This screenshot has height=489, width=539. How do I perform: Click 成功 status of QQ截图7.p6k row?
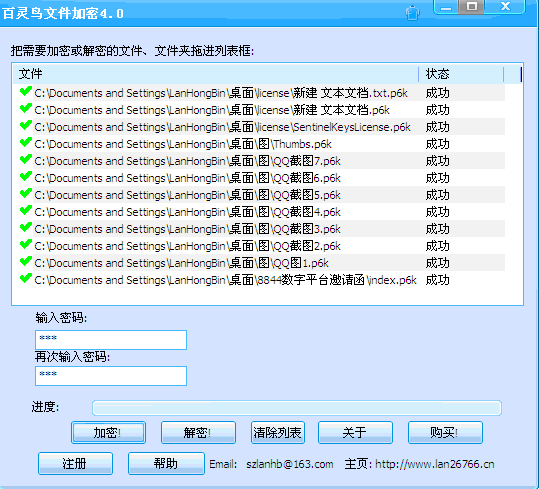[x=438, y=161]
